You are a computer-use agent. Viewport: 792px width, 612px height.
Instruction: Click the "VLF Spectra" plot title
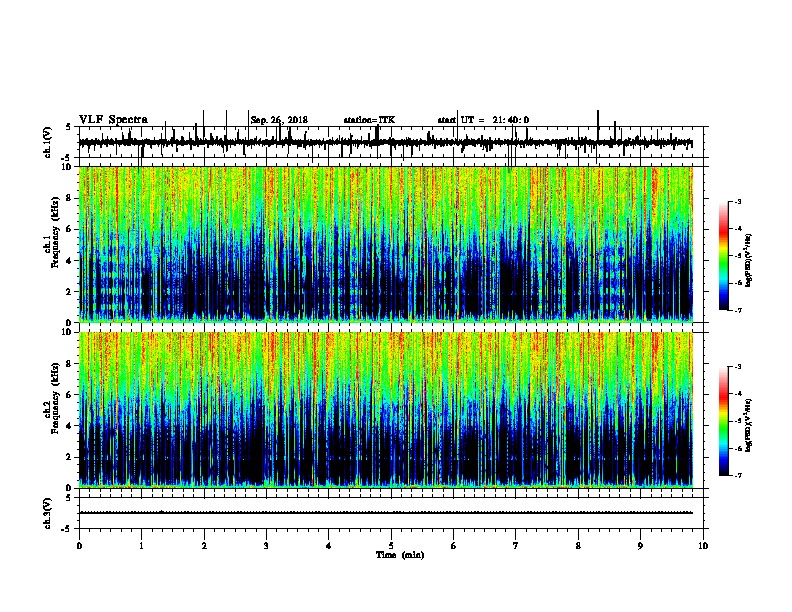pyautogui.click(x=113, y=120)
